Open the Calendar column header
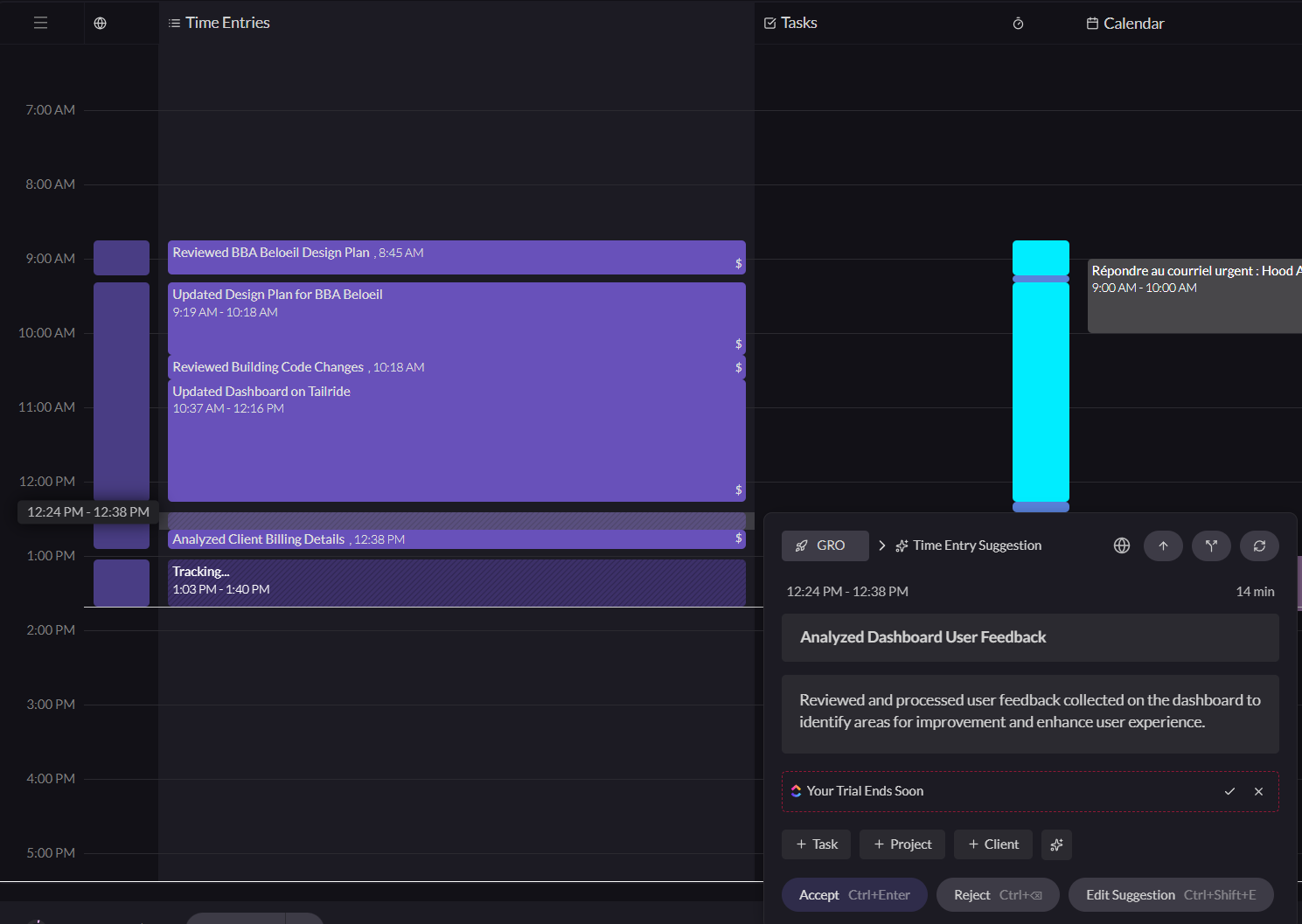The height and width of the screenshot is (924, 1302). 1125,24
